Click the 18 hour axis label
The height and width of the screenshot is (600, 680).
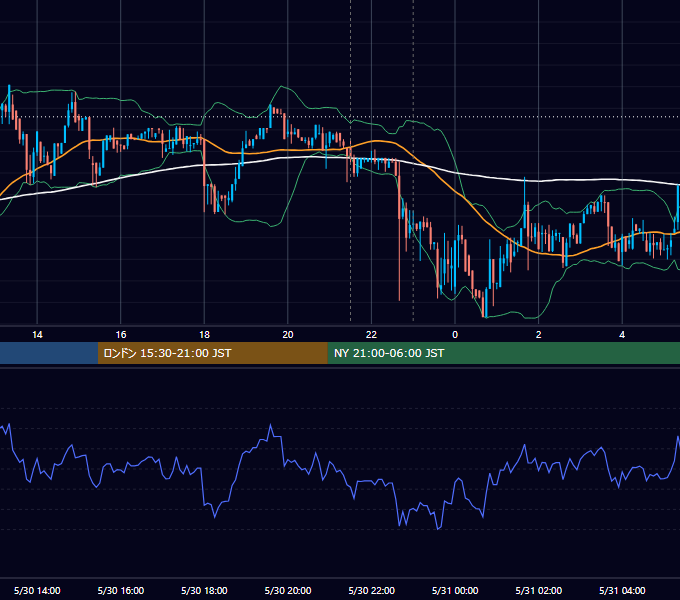204,335
